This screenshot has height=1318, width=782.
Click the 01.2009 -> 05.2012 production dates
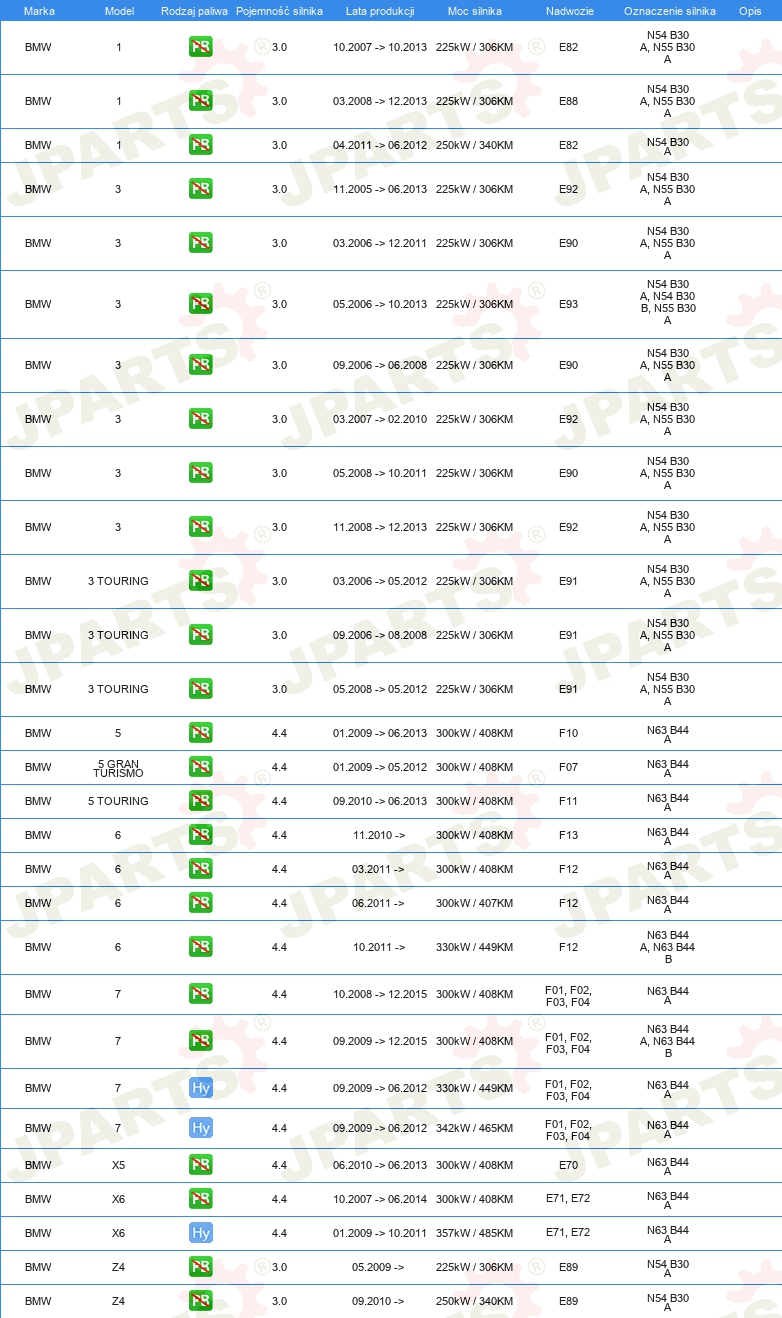[379, 767]
